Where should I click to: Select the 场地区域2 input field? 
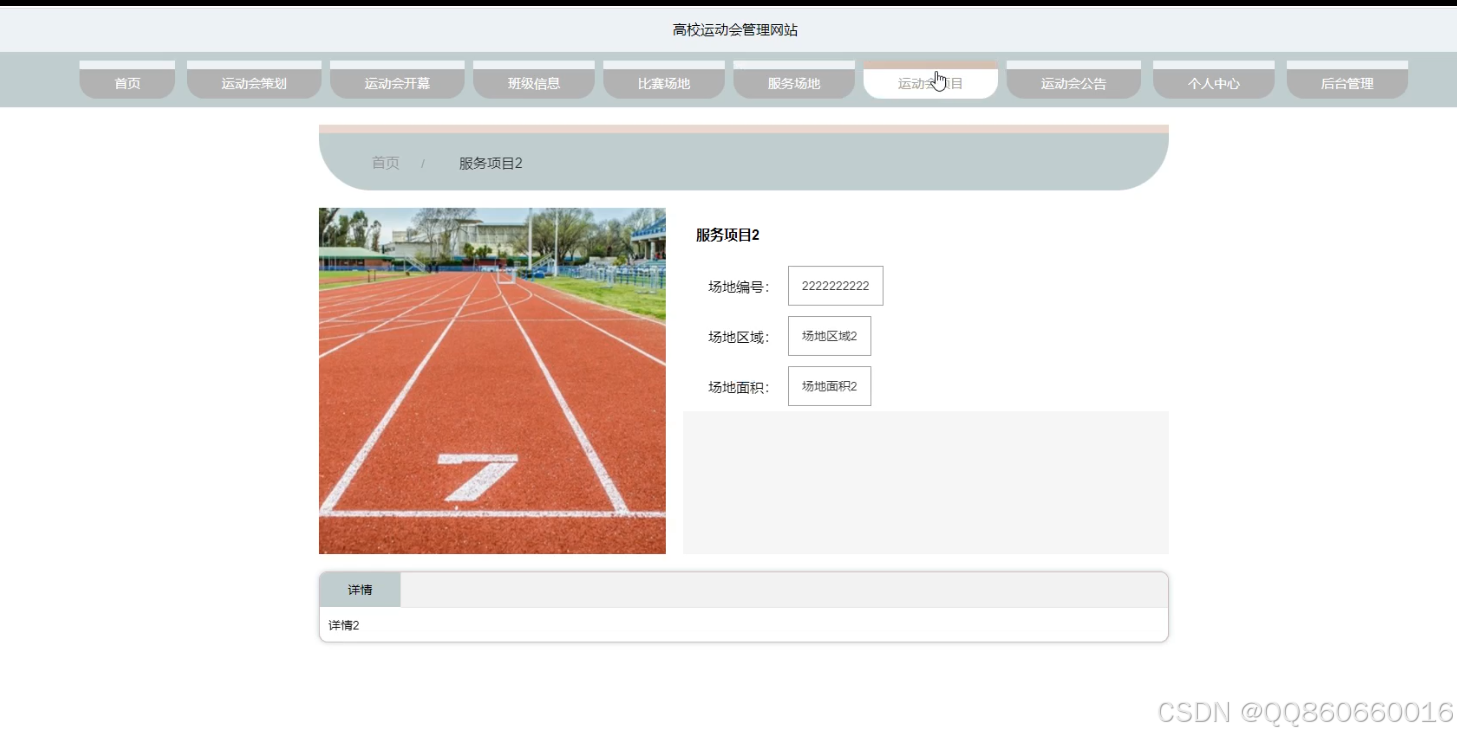829,335
